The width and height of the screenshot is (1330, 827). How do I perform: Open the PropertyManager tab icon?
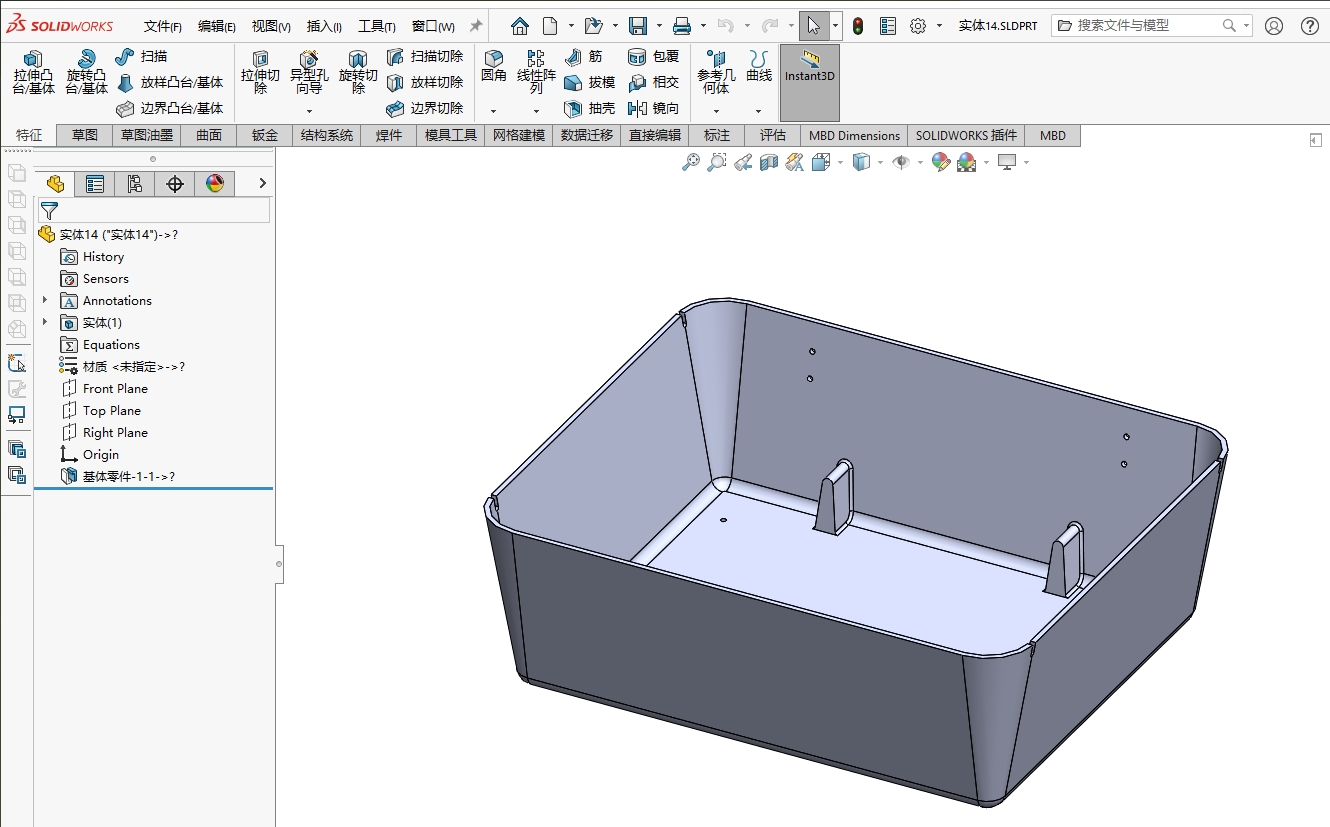click(95, 183)
